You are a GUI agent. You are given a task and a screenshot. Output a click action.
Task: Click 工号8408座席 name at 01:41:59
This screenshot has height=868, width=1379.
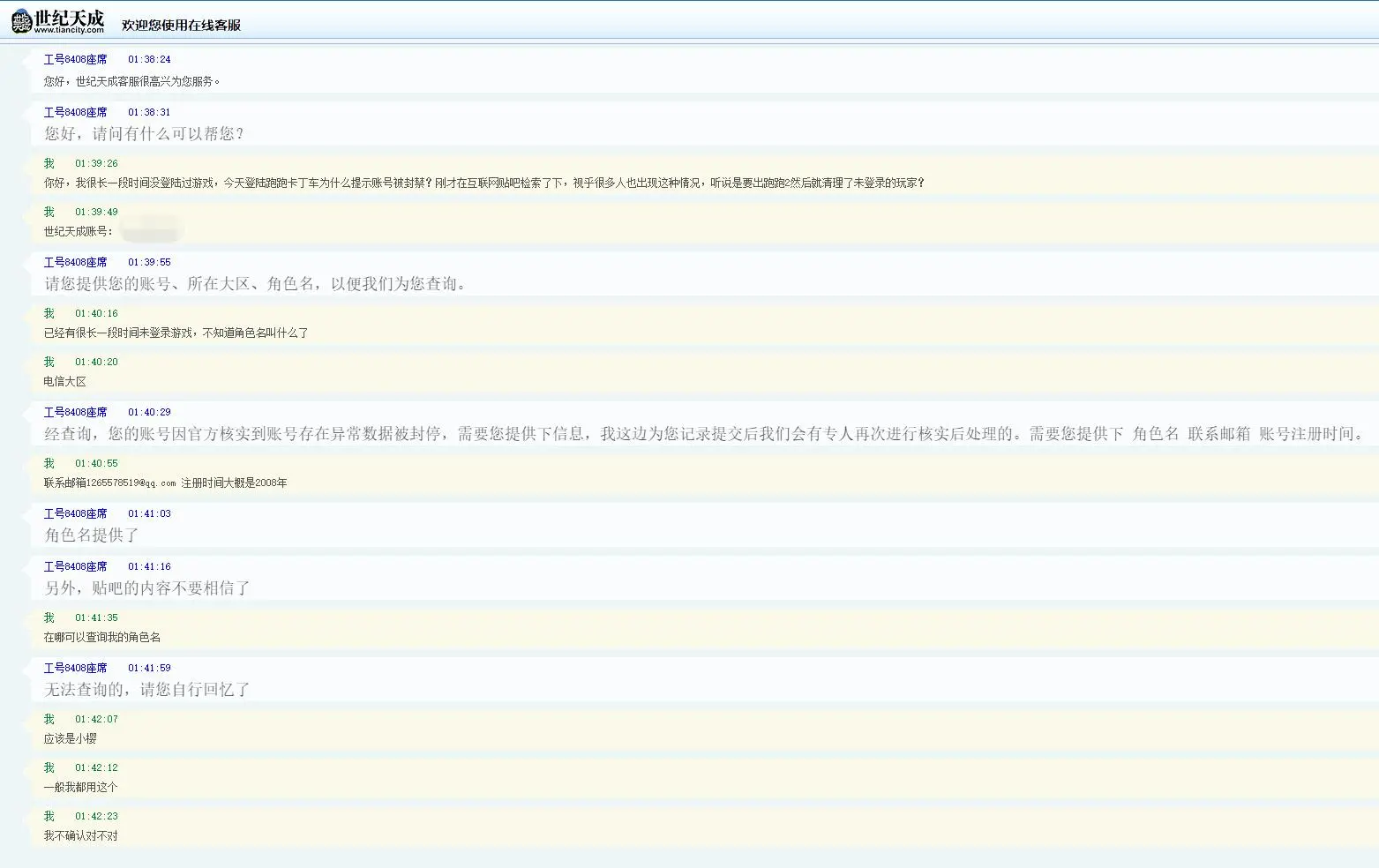pyautogui.click(x=76, y=669)
